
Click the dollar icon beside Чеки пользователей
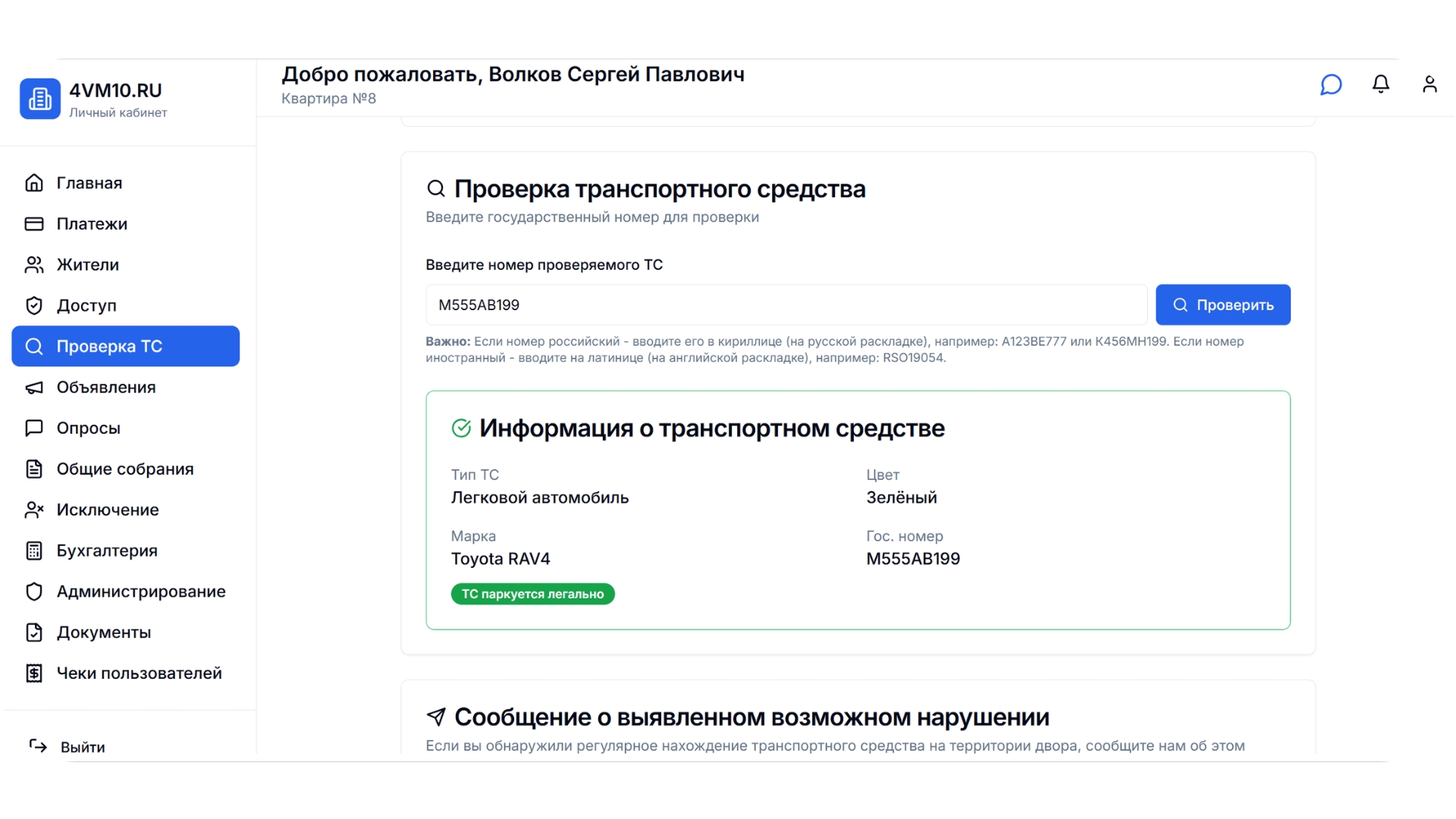[34, 673]
